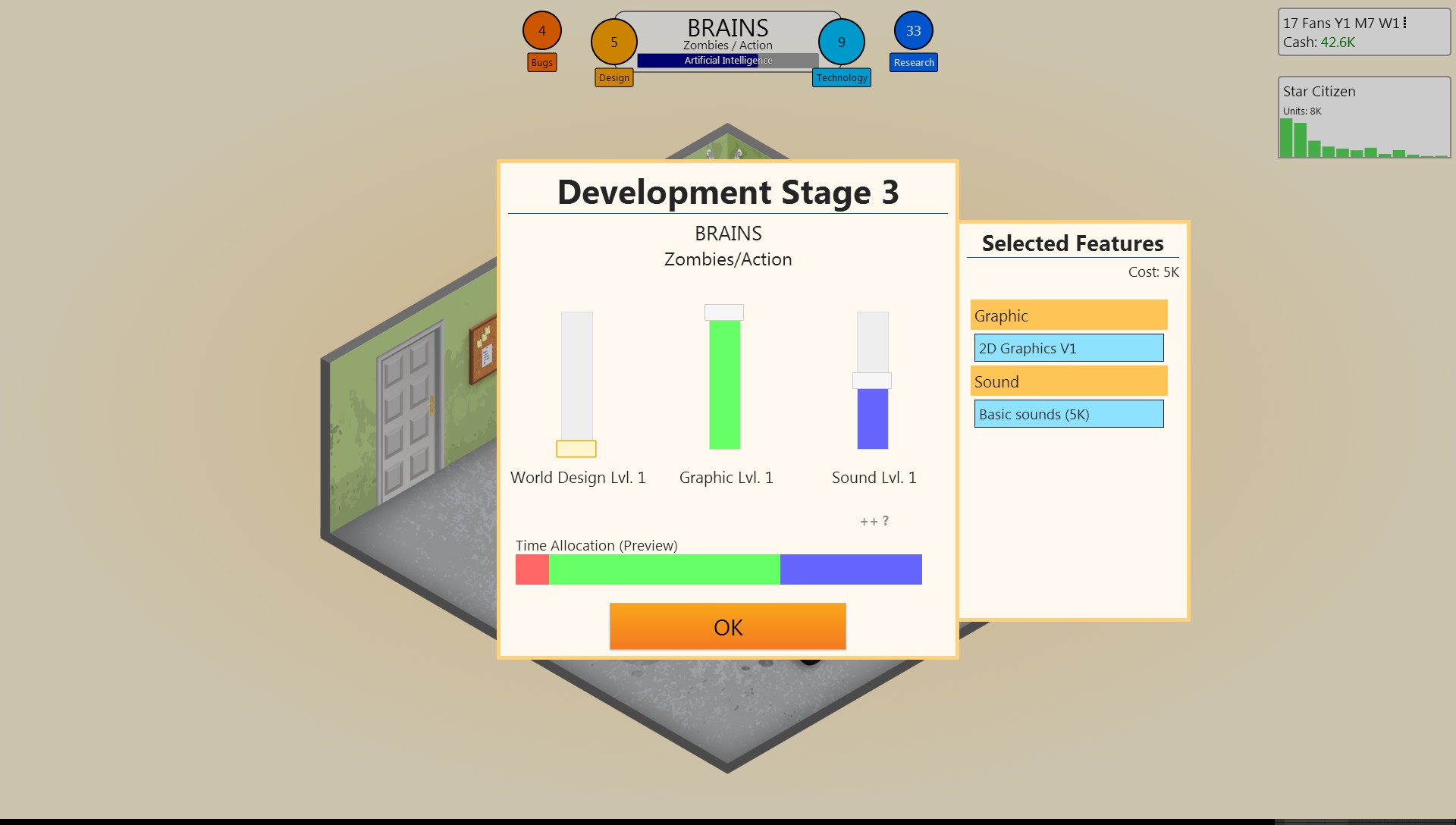This screenshot has height=825, width=1456.
Task: Select the Basic sounds (5K) feature
Action: click(x=1068, y=414)
